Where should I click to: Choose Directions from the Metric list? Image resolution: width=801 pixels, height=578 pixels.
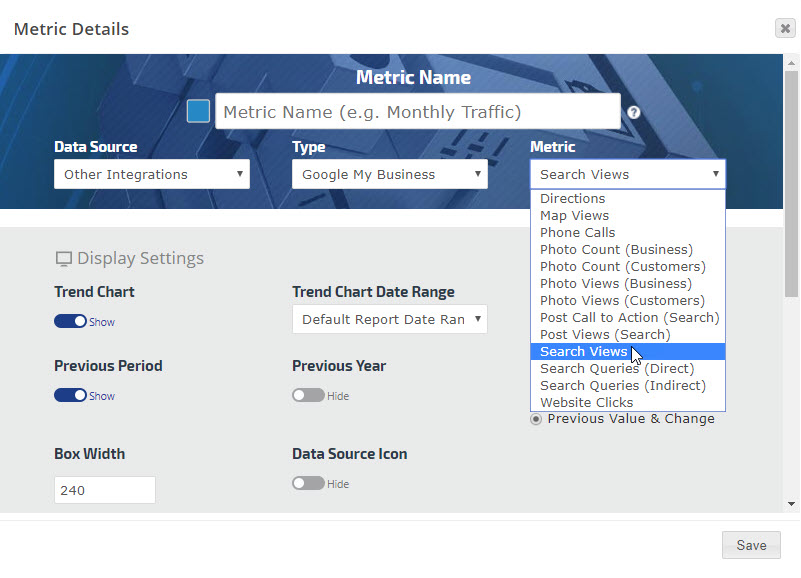coord(572,199)
